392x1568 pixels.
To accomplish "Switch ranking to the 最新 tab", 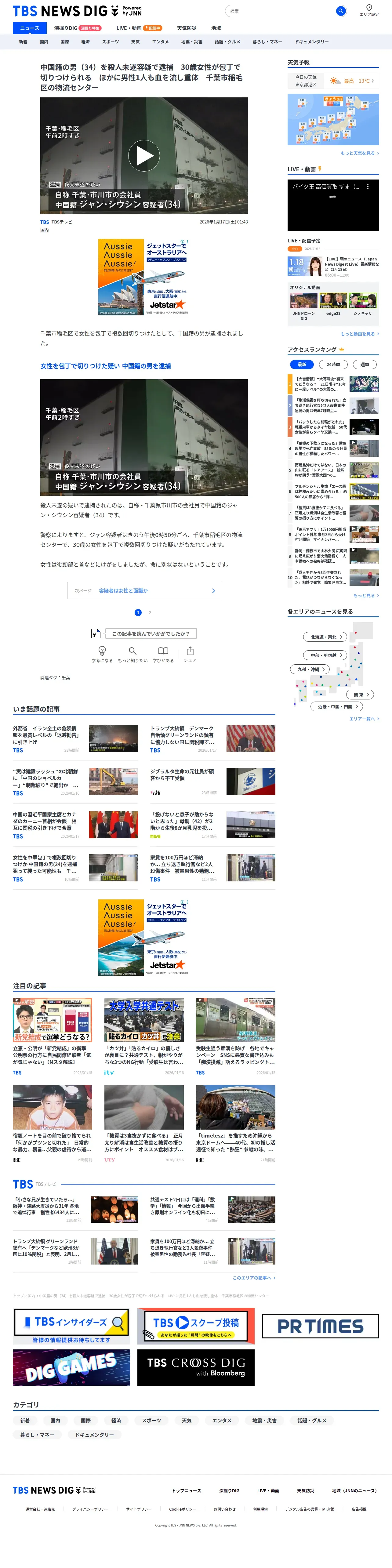I will (x=301, y=365).
